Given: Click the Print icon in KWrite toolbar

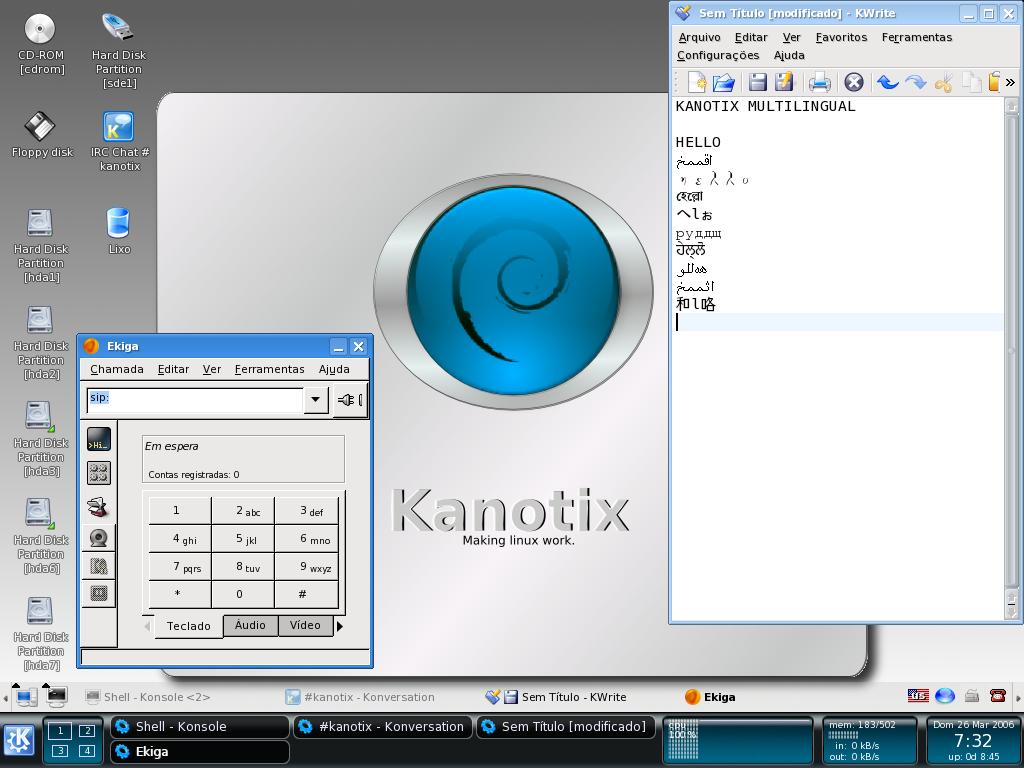Looking at the screenshot, I should tap(819, 82).
